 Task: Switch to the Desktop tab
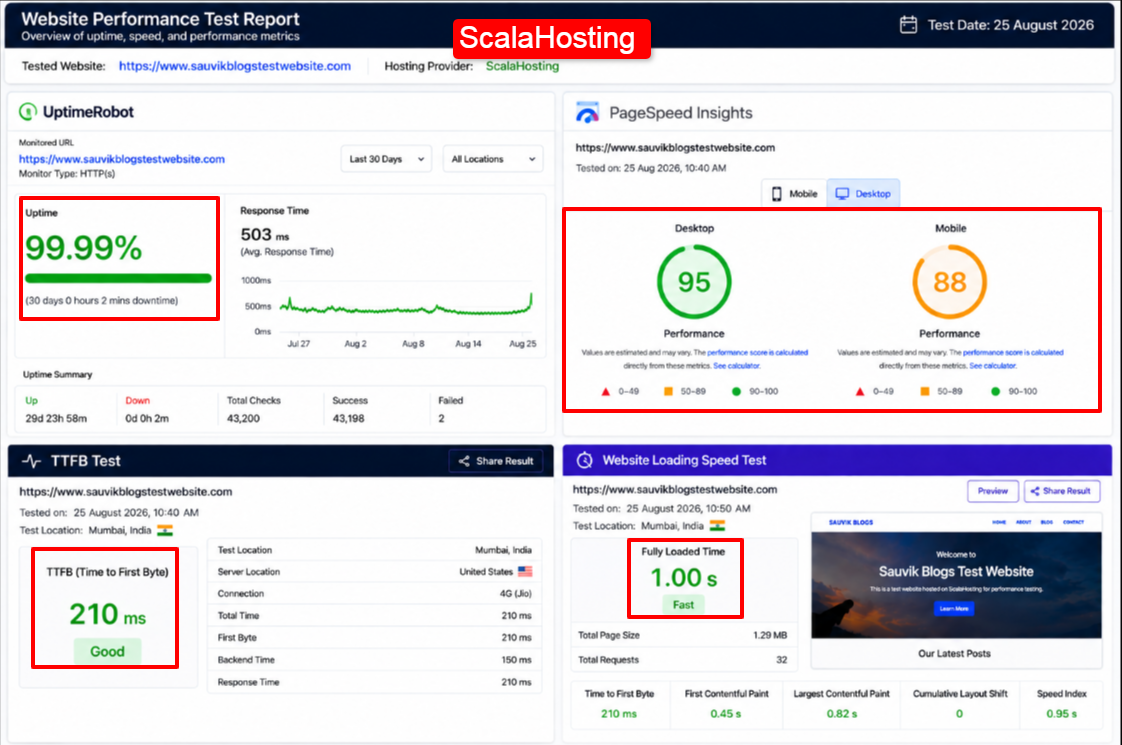coord(864,194)
